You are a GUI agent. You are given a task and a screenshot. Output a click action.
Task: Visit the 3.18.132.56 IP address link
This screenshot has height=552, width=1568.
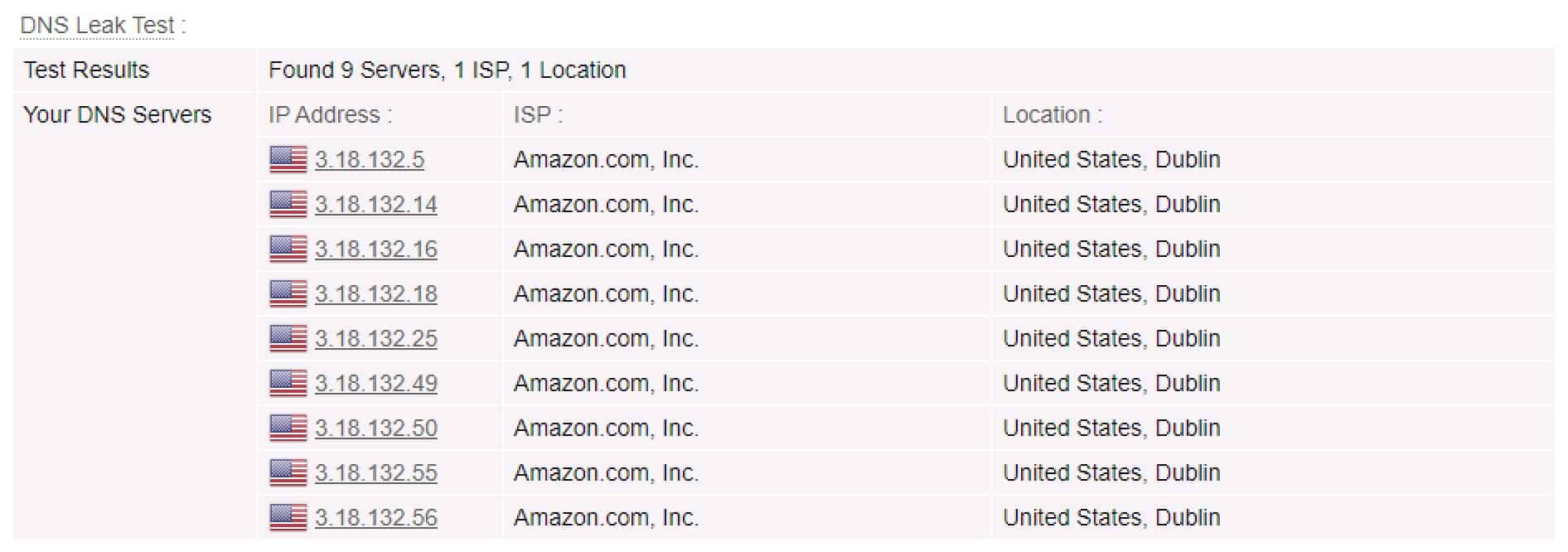pyautogui.click(x=376, y=517)
